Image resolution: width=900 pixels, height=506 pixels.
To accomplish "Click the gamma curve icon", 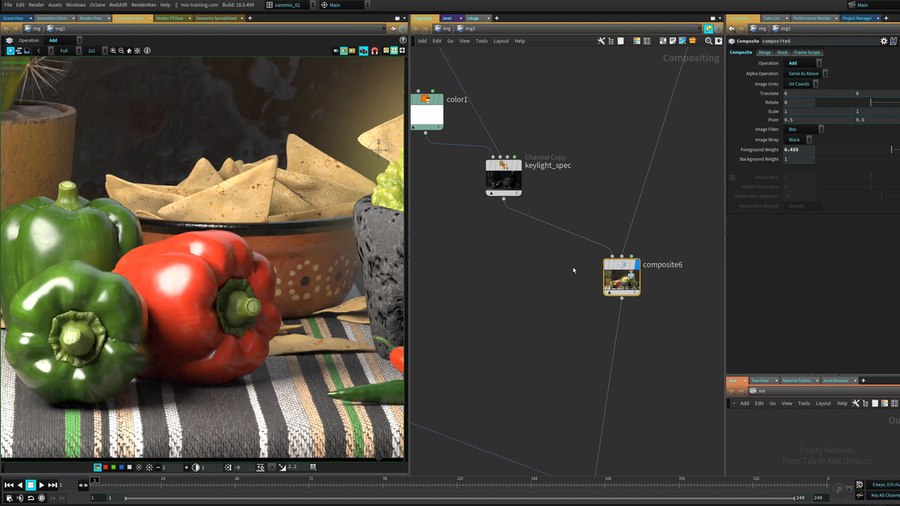I will click(282, 467).
